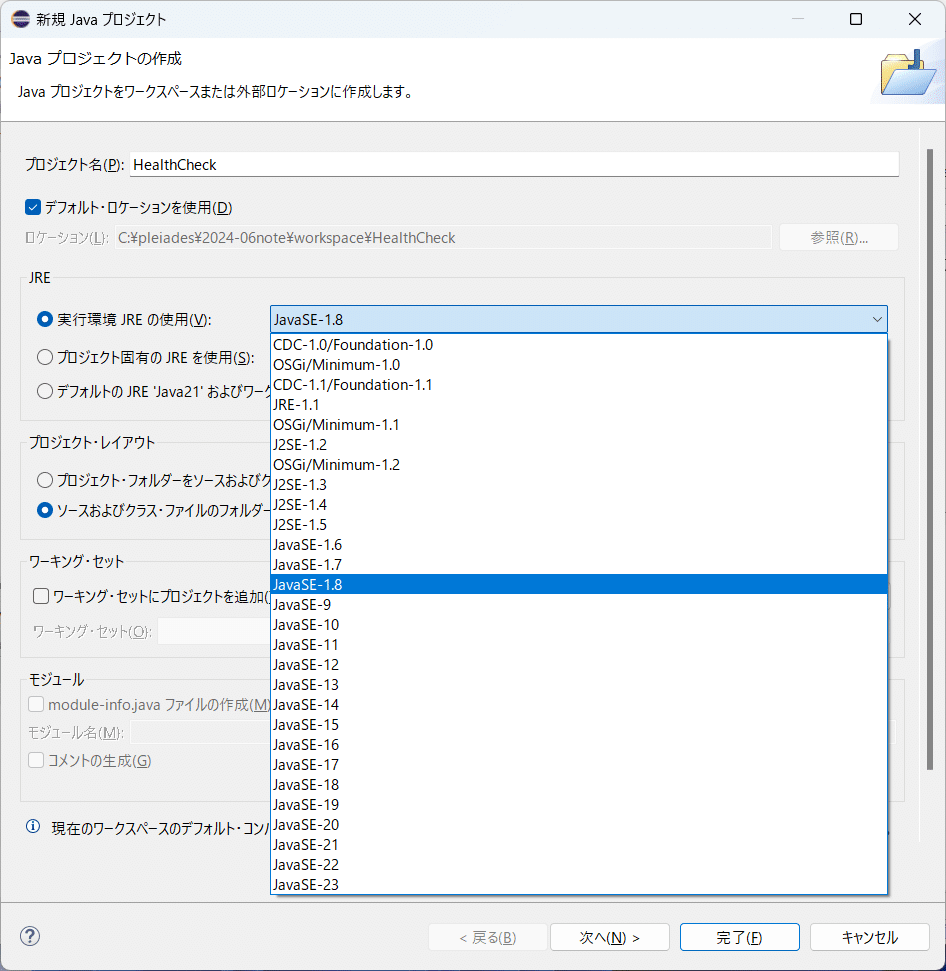This screenshot has width=946, height=971.
Task: Select JavaSE-10 list entry
Action: pos(578,625)
